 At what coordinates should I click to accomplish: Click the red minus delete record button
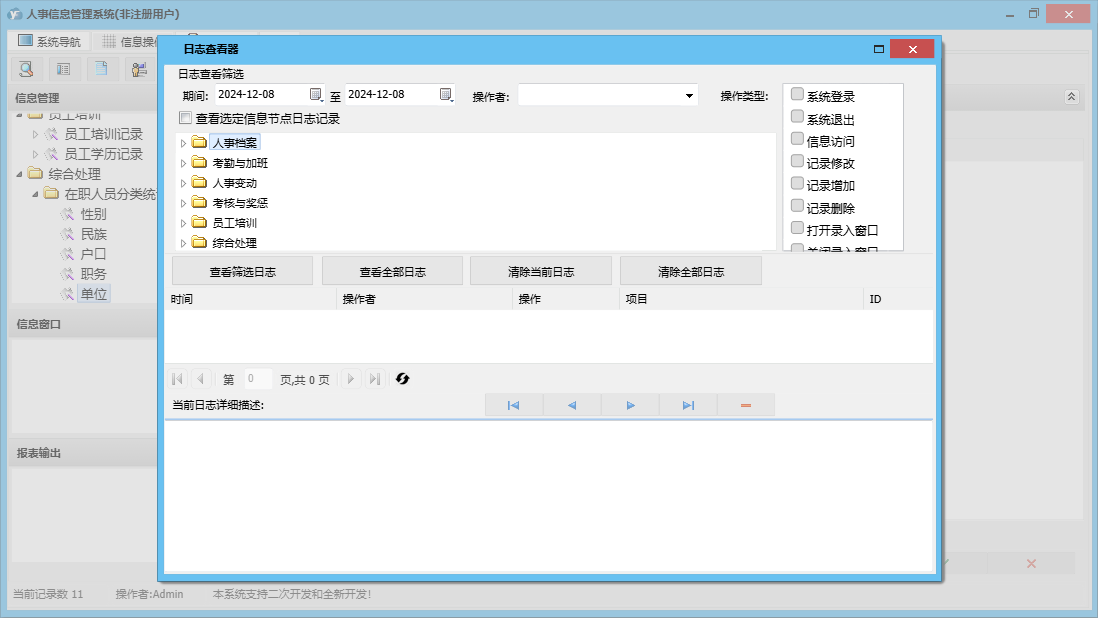tap(746, 405)
